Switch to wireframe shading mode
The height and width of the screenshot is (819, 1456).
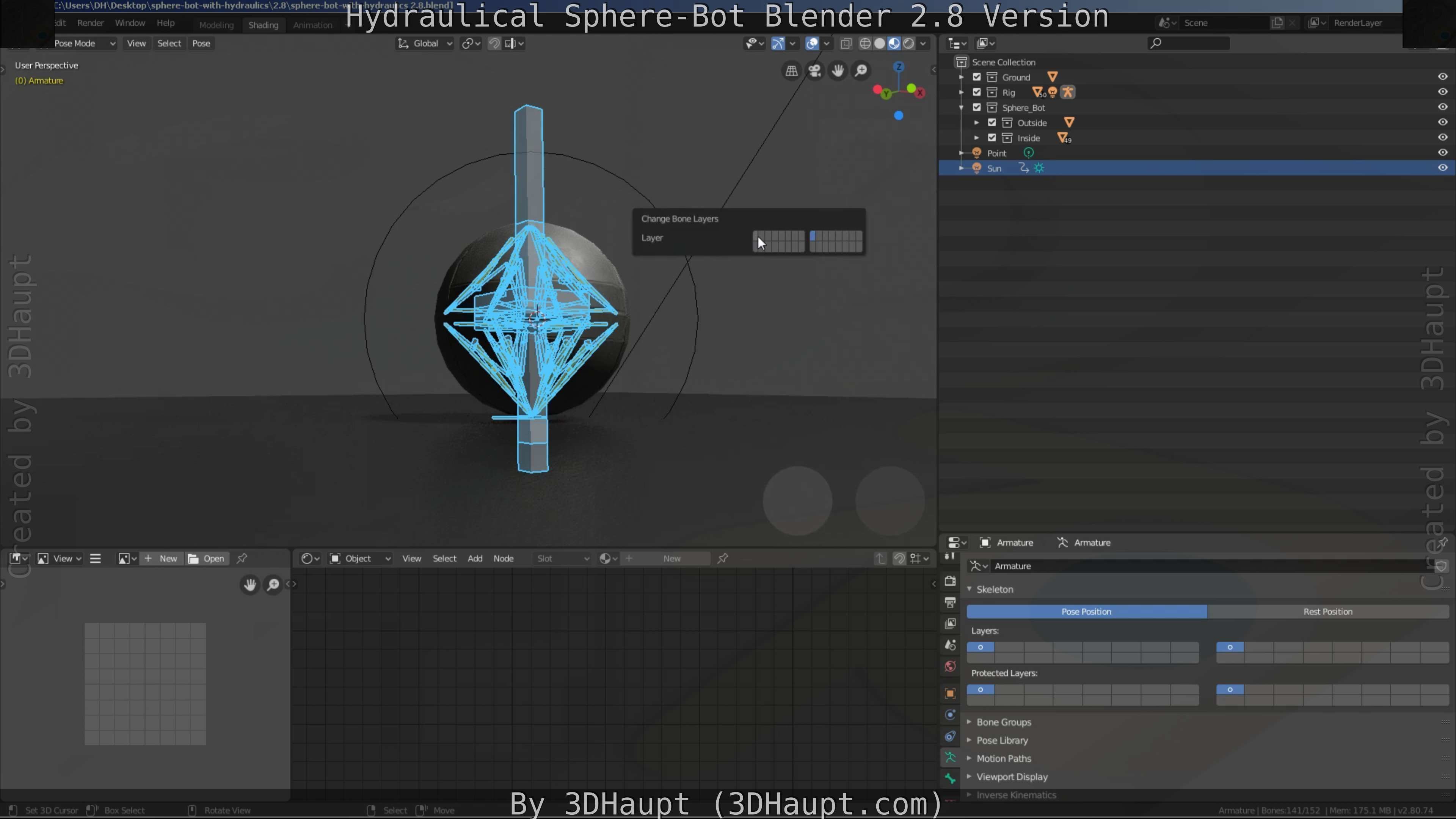[x=865, y=44]
